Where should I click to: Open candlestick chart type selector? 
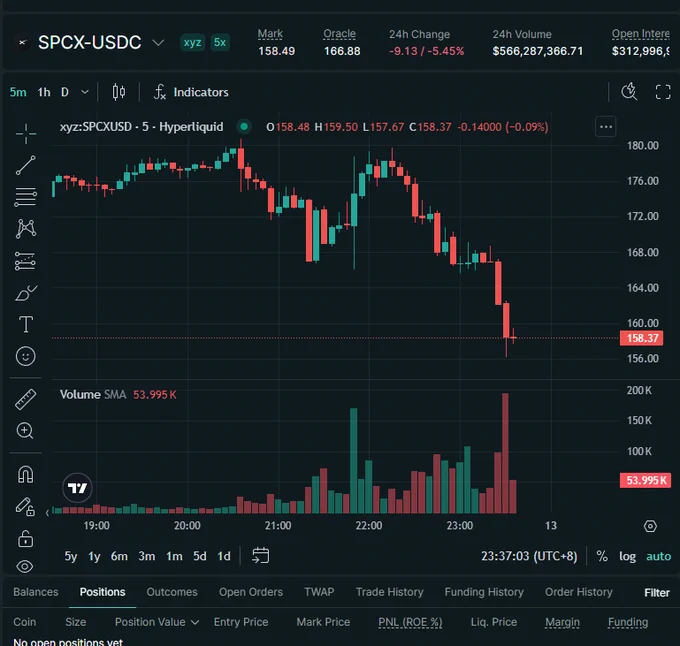(x=119, y=92)
